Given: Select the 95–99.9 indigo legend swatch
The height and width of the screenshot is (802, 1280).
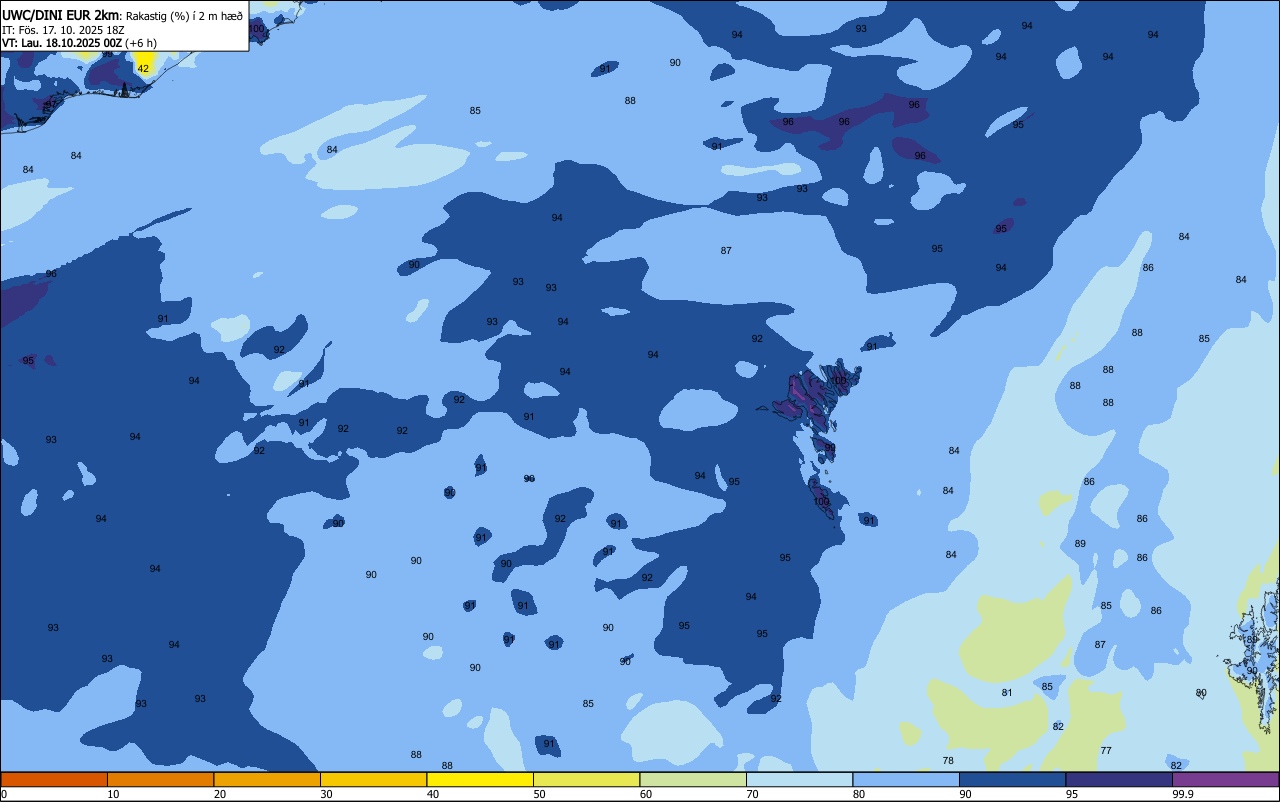Looking at the screenshot, I should [1119, 779].
